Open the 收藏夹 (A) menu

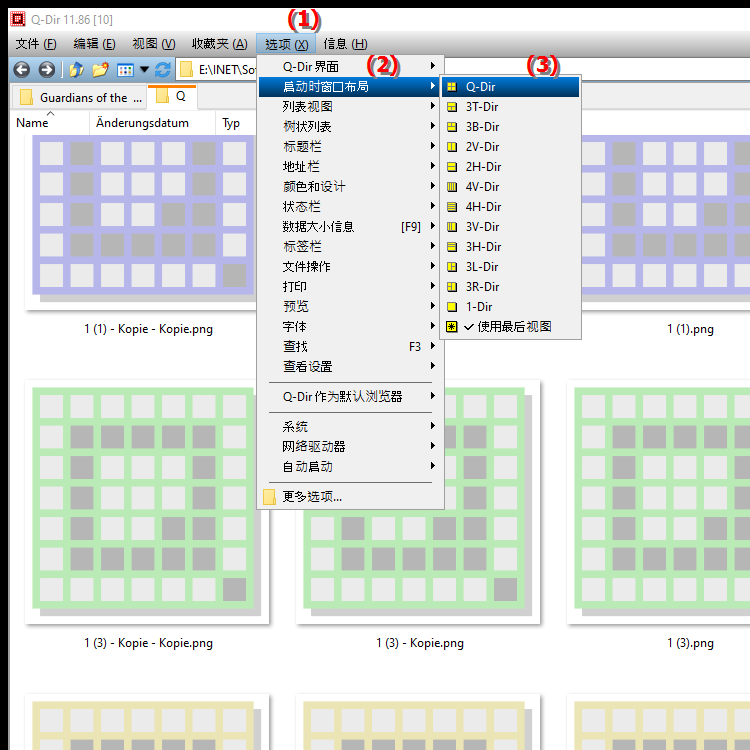coord(220,44)
